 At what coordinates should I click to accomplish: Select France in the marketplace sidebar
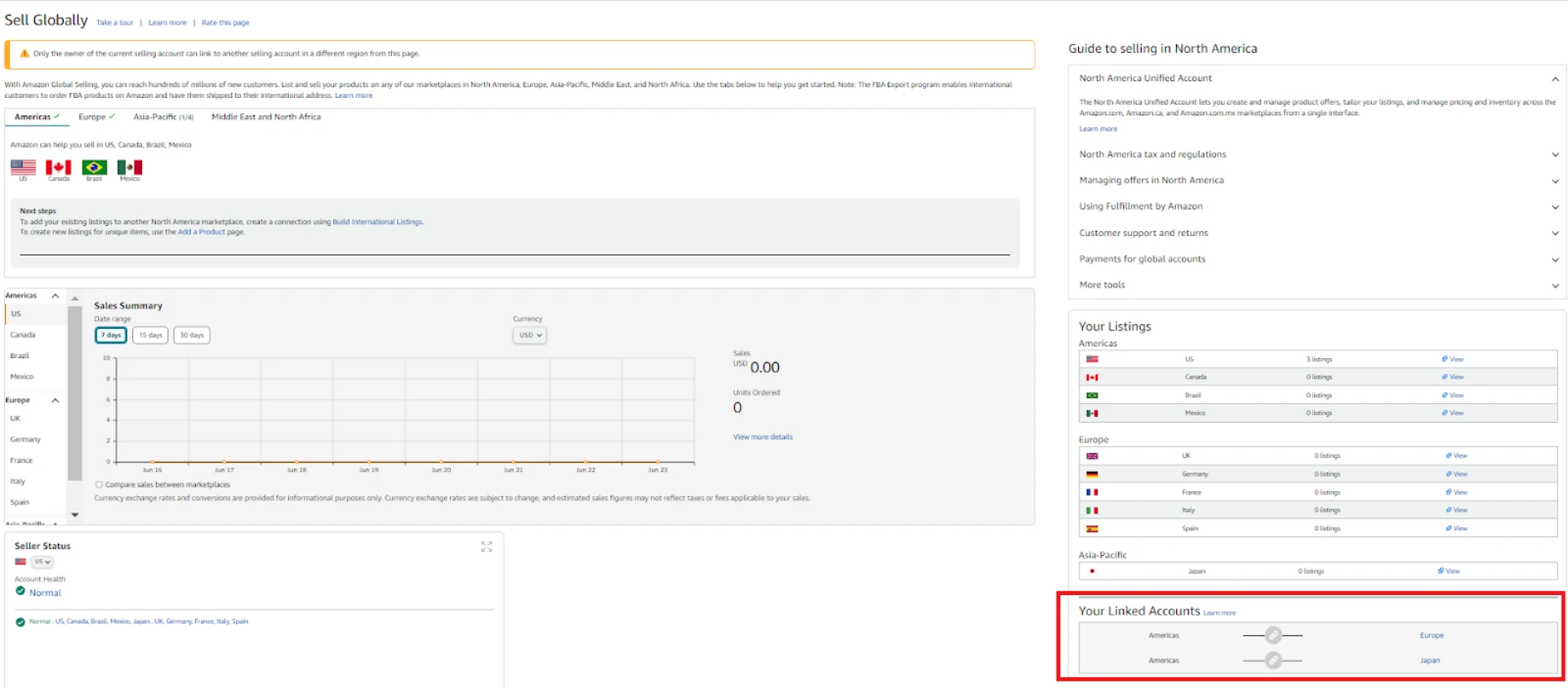click(x=21, y=460)
